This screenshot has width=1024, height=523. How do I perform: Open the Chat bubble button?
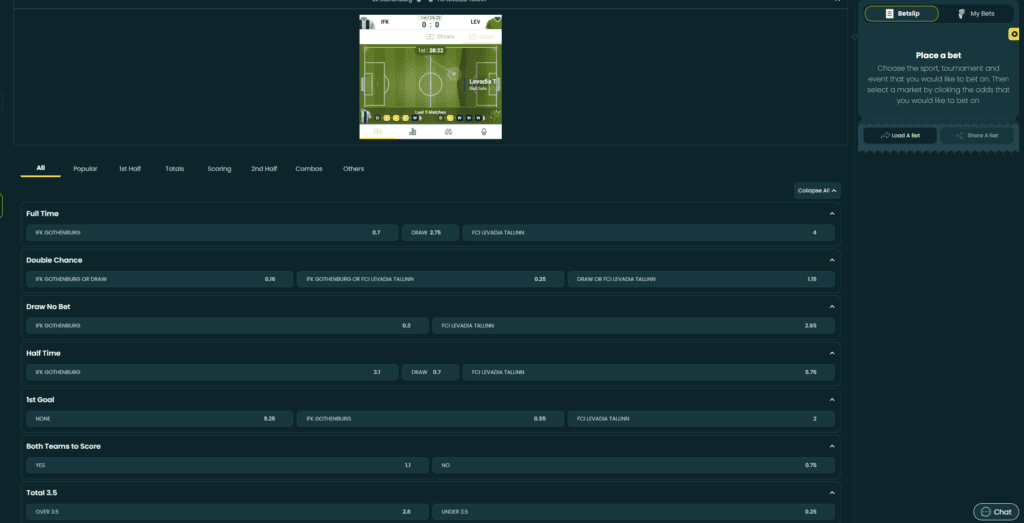pos(995,512)
